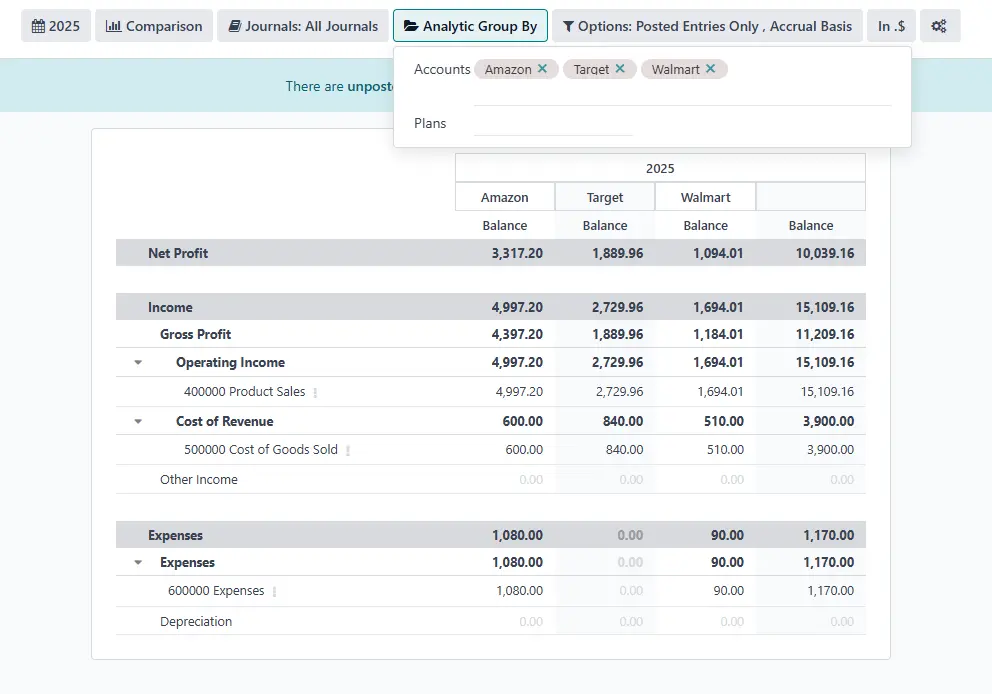The width and height of the screenshot is (992, 694).
Task: Click the Target tag label in Accounts
Action: tap(592, 69)
